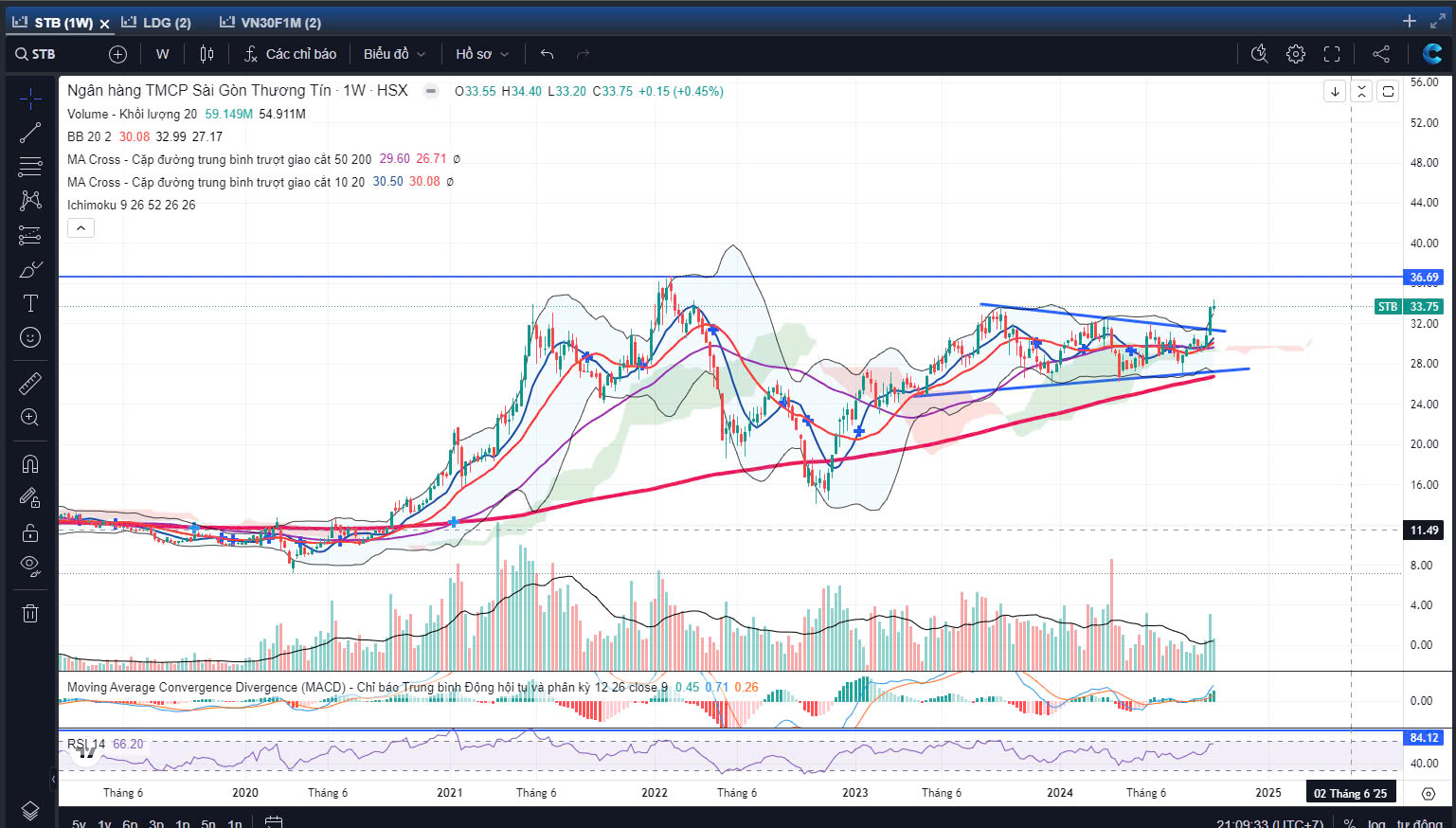Select the Ichimoku 9 26 52 26 26 legend
1456x828 pixels.
[132, 205]
